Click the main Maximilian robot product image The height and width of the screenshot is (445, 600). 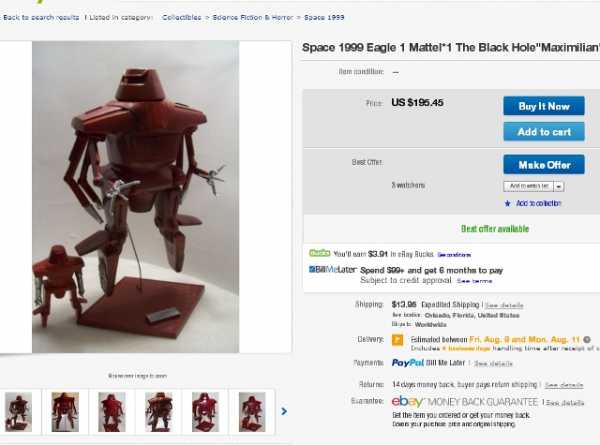[135, 197]
